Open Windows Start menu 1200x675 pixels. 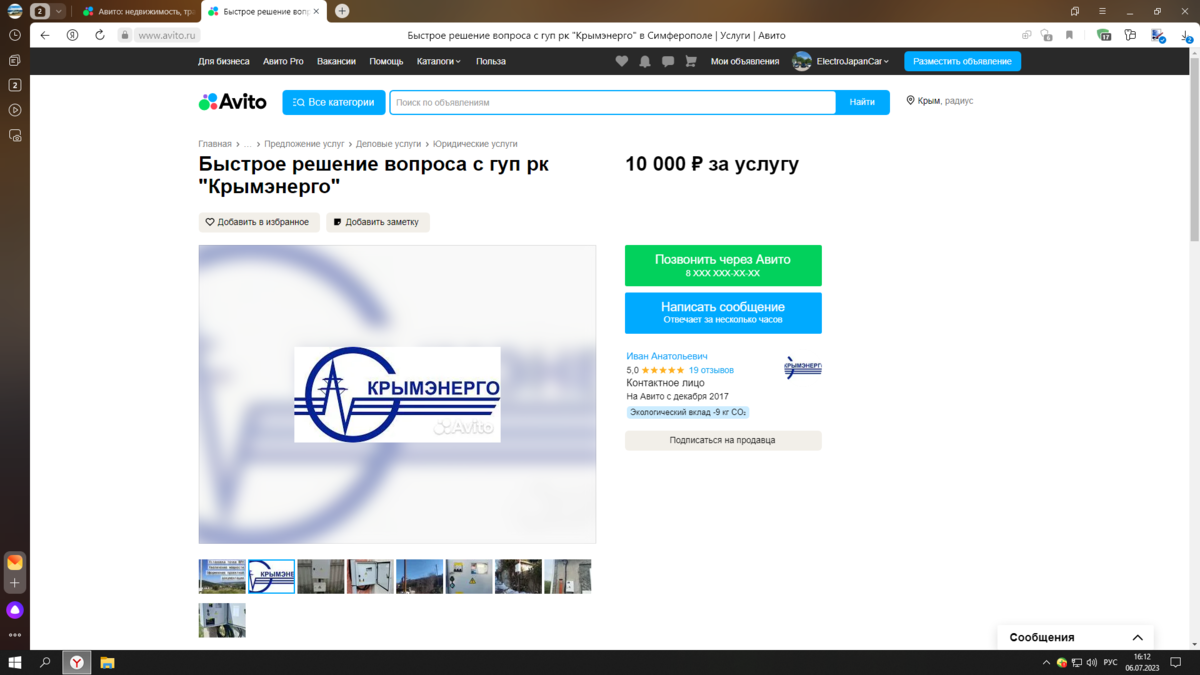tap(15, 662)
